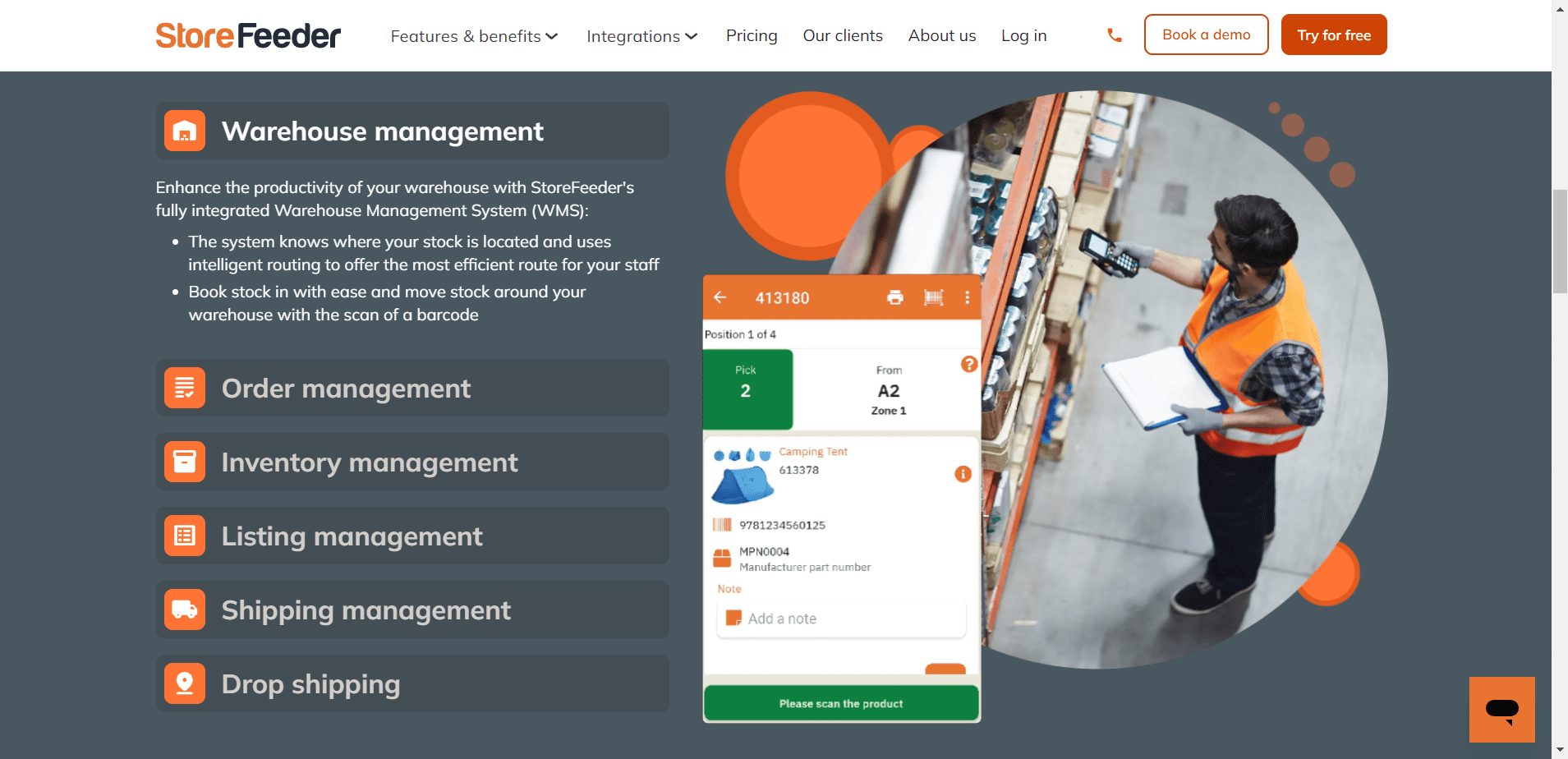This screenshot has width=1568, height=759.
Task: Click the orange question mark help icon
Action: click(969, 364)
